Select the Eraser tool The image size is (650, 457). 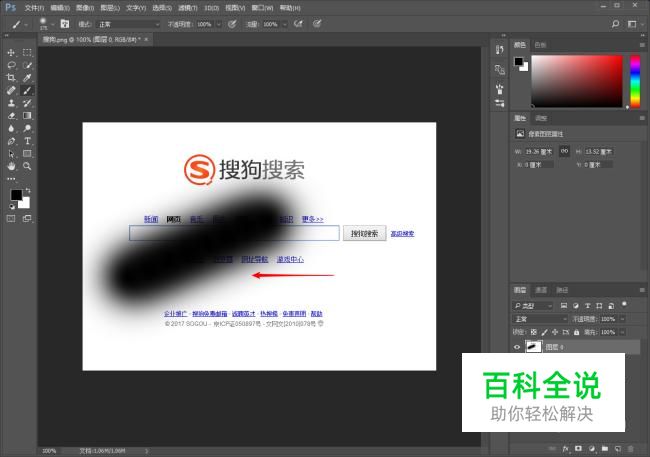pyautogui.click(x=11, y=116)
